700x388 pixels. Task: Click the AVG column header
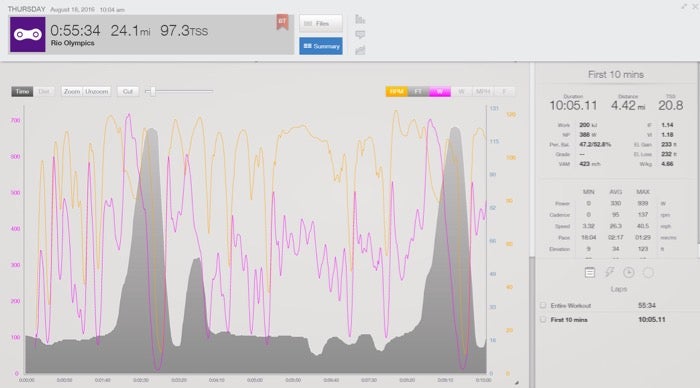pos(616,192)
